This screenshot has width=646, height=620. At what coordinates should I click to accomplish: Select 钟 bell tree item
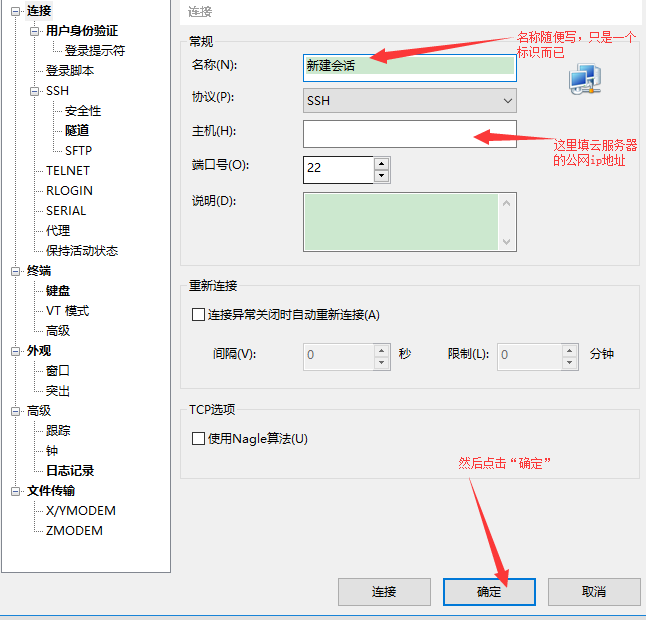click(52, 451)
